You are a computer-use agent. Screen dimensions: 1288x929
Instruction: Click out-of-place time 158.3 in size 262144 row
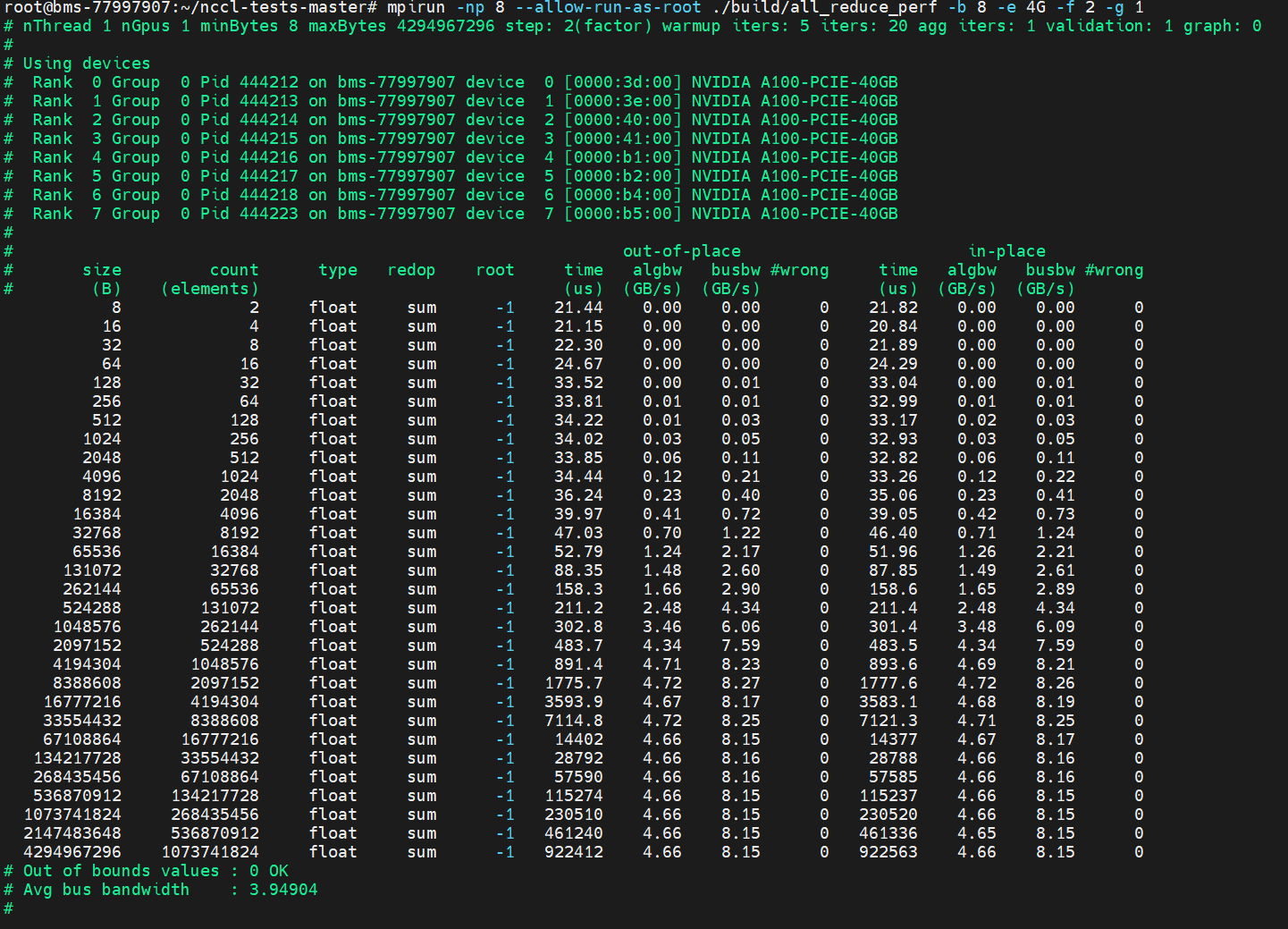click(x=578, y=589)
